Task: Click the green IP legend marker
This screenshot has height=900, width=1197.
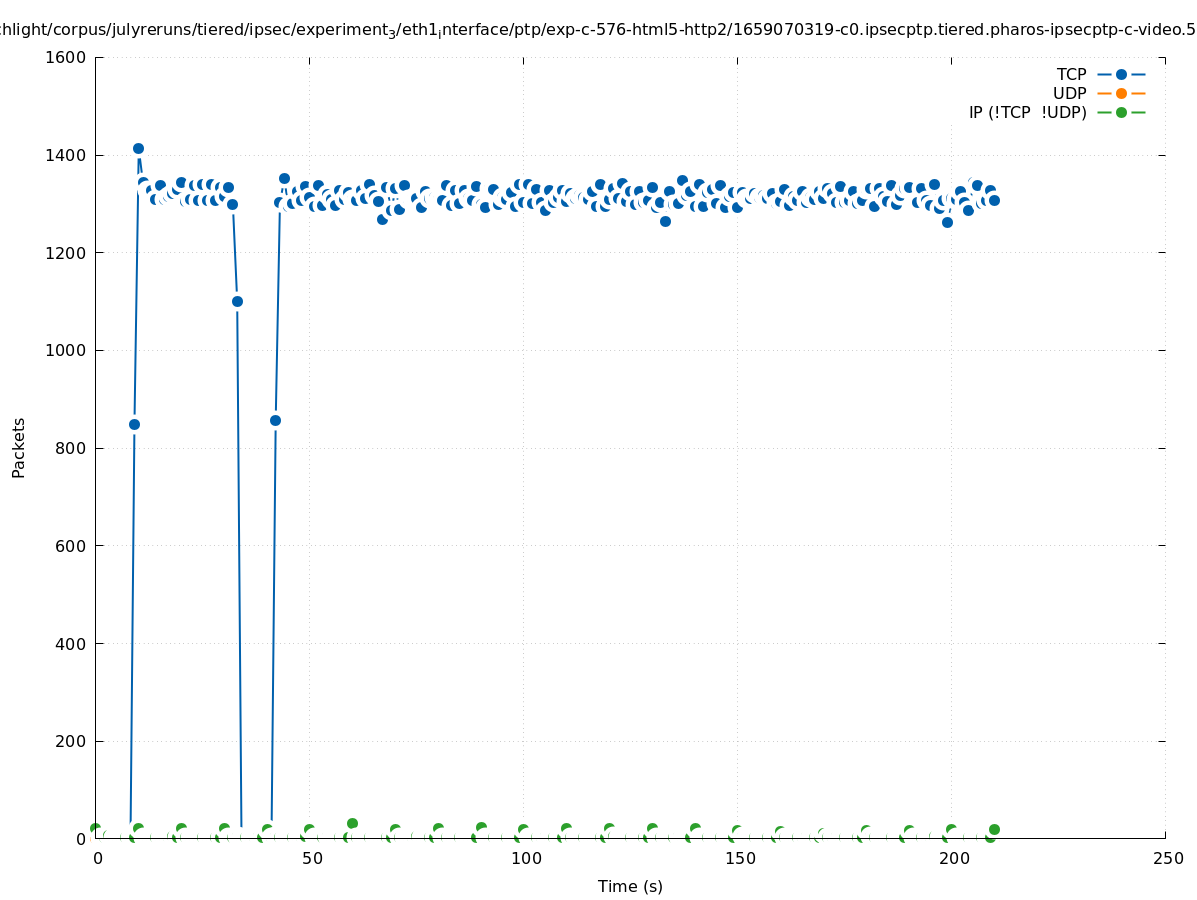Action: tap(1121, 112)
